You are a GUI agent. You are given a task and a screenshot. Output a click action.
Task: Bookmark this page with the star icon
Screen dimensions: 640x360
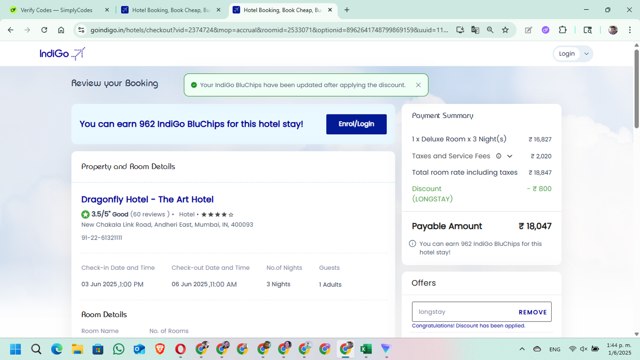505,30
